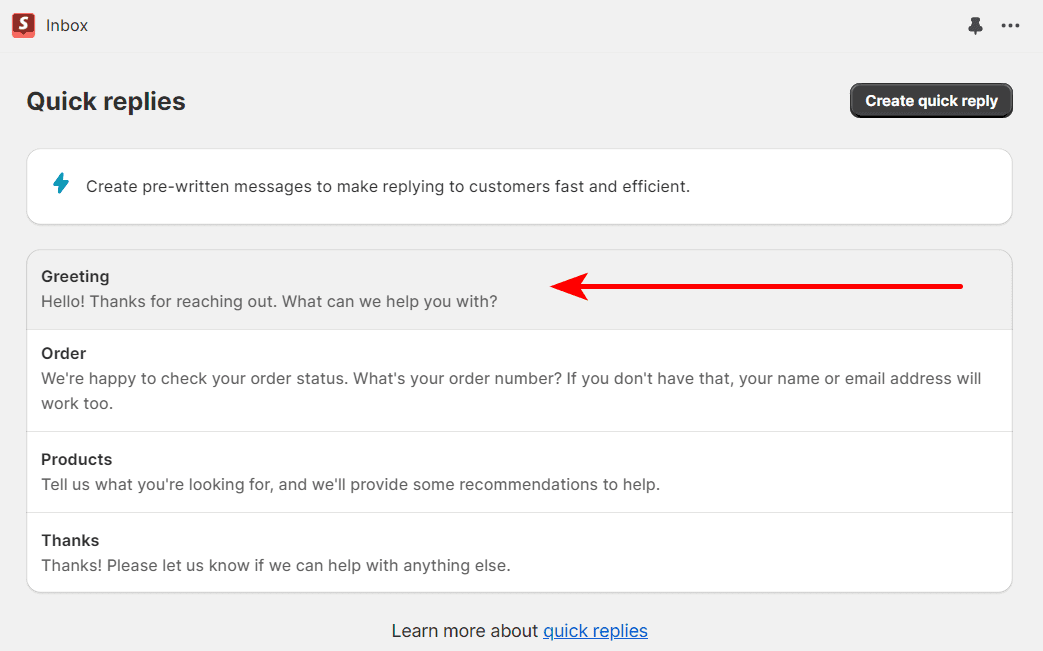Click the Order status reply description
The height and width of the screenshot is (651, 1043).
tap(510, 391)
